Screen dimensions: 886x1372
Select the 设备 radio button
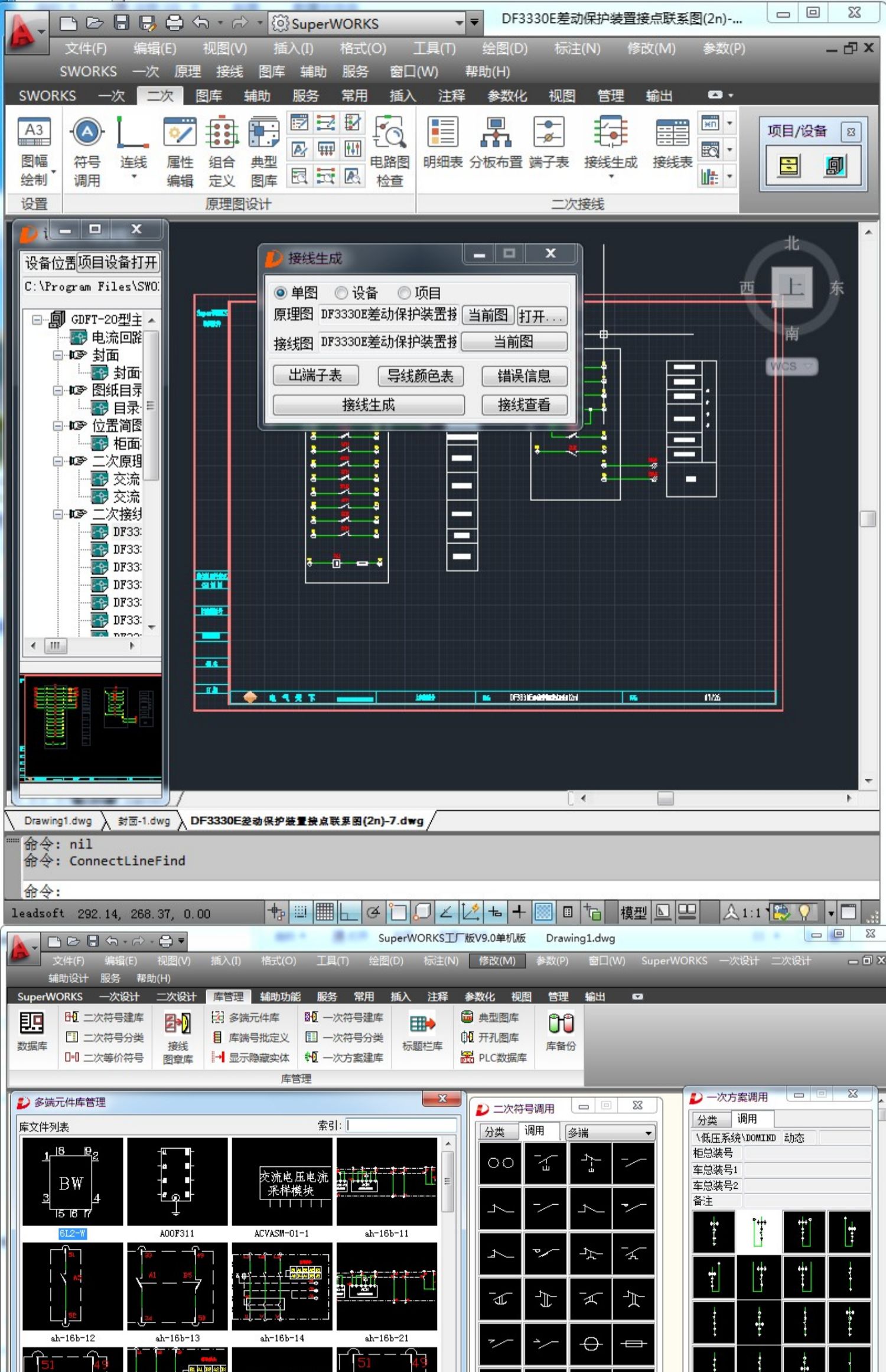click(x=341, y=293)
